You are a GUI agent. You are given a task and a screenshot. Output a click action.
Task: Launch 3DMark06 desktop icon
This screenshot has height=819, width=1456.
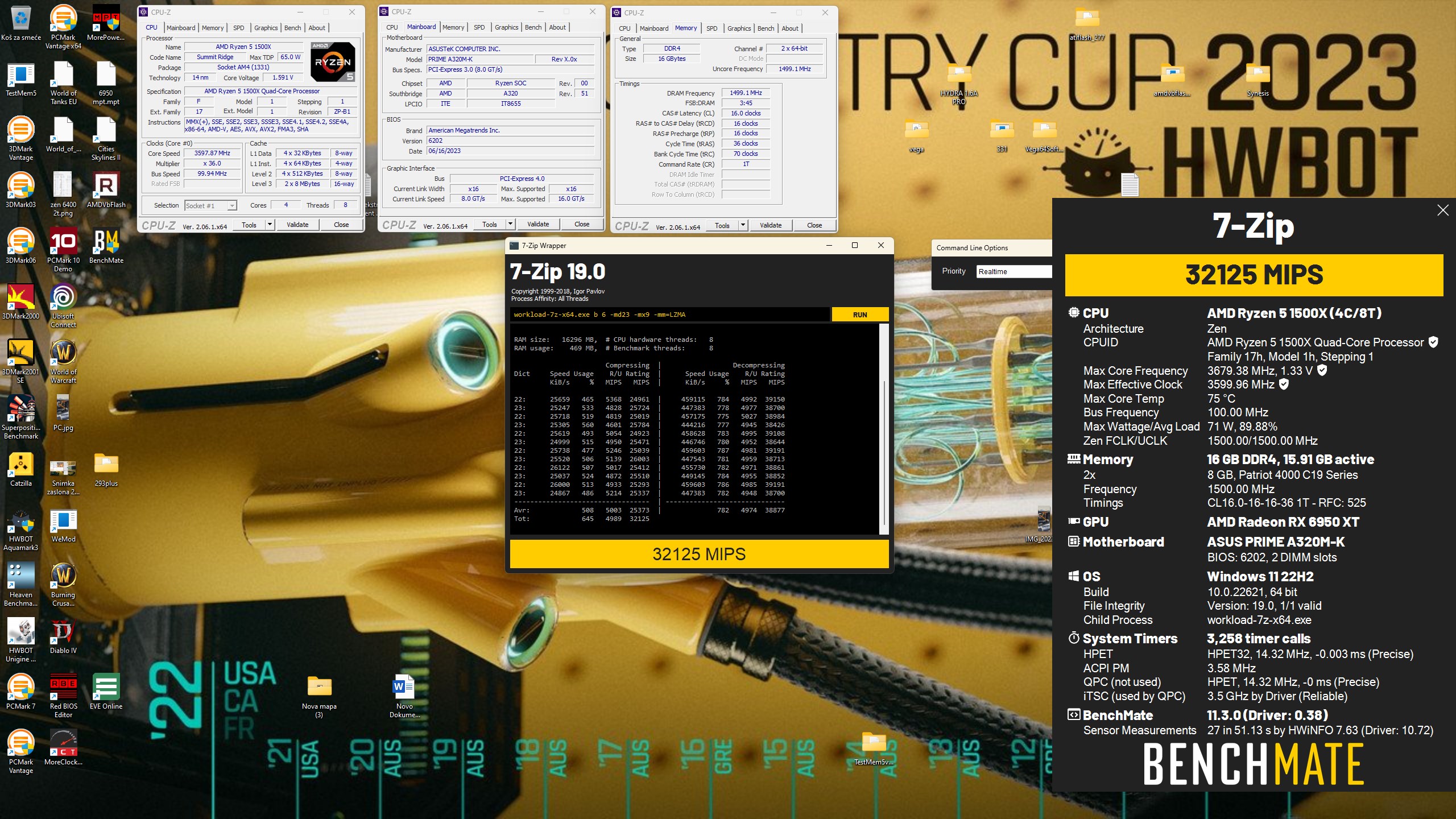click(21, 247)
